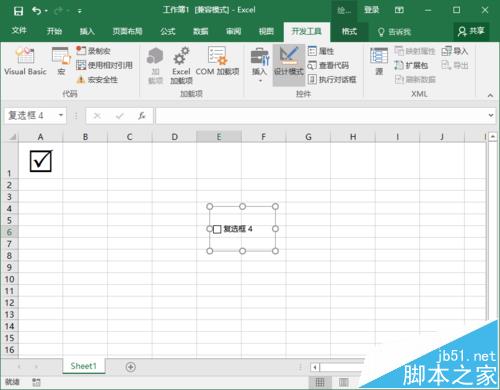The image size is (500, 390).
Task: Toggle Use Relative References (使用相对引用)
Action: coord(104,65)
